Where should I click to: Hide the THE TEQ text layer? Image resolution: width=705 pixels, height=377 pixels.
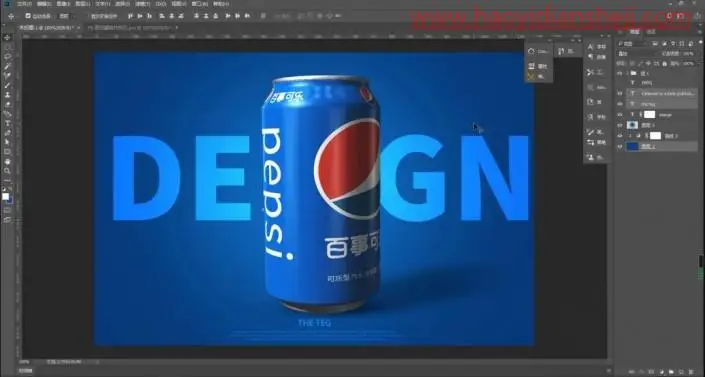(620, 103)
